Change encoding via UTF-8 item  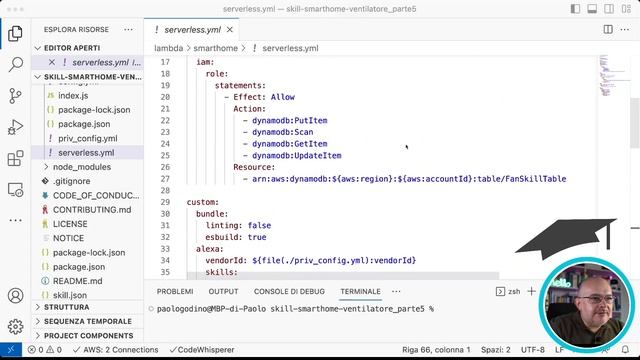pos(533,350)
